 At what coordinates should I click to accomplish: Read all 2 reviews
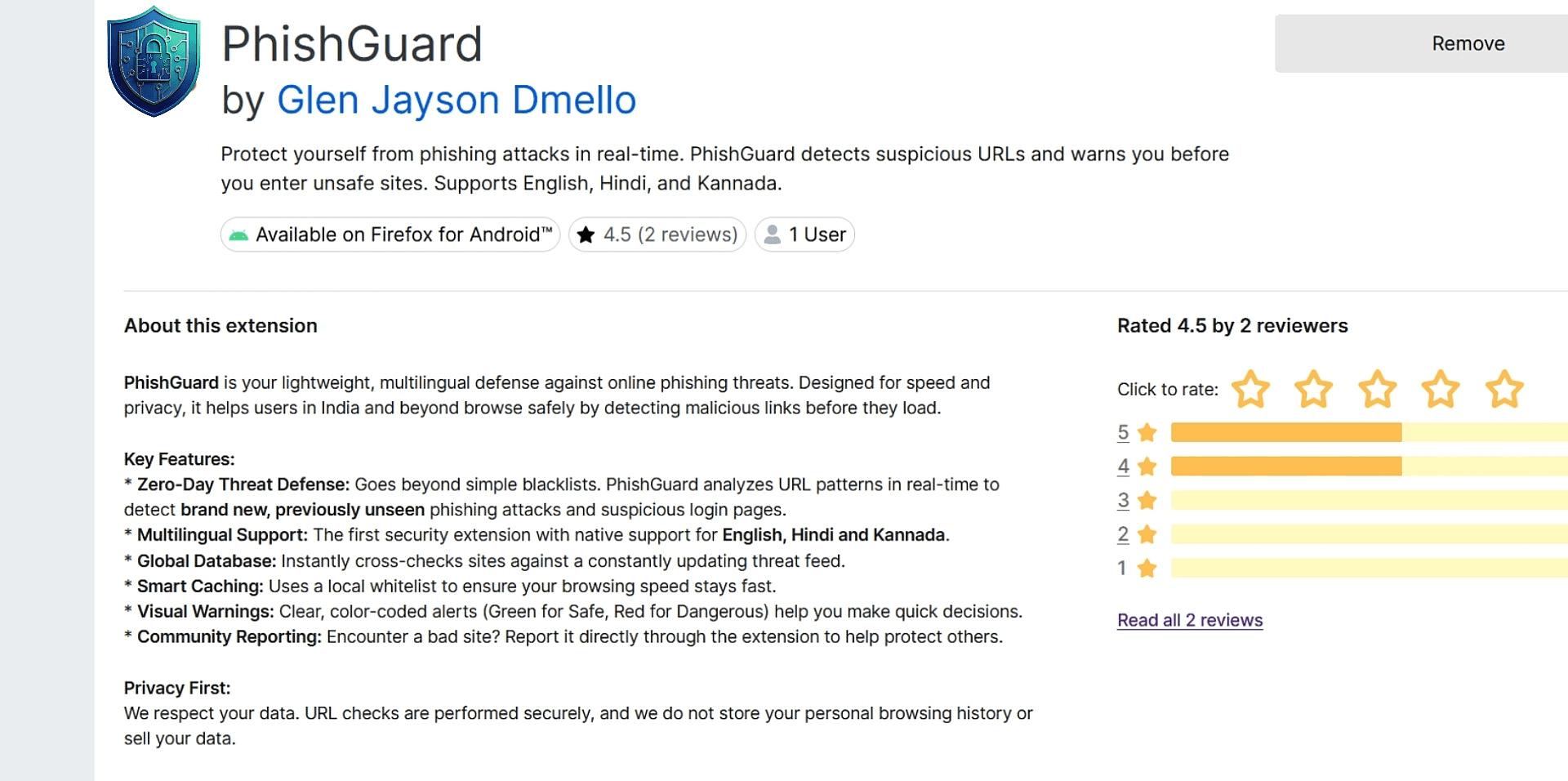(x=1189, y=620)
